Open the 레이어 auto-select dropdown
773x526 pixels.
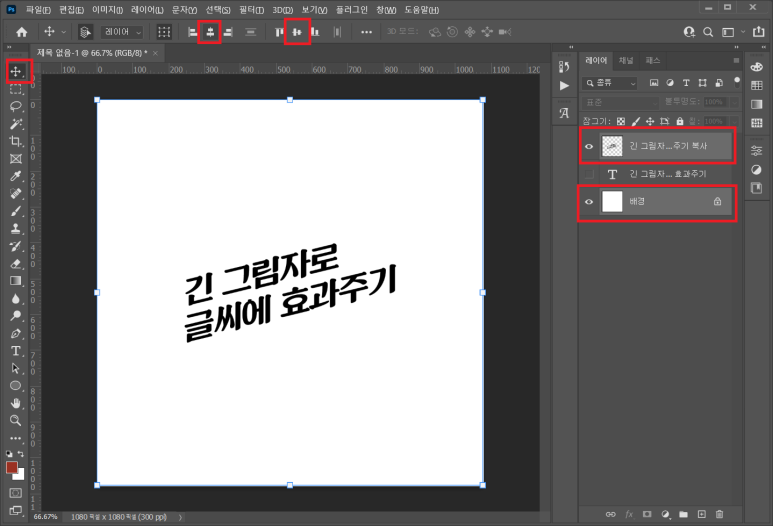coord(122,32)
